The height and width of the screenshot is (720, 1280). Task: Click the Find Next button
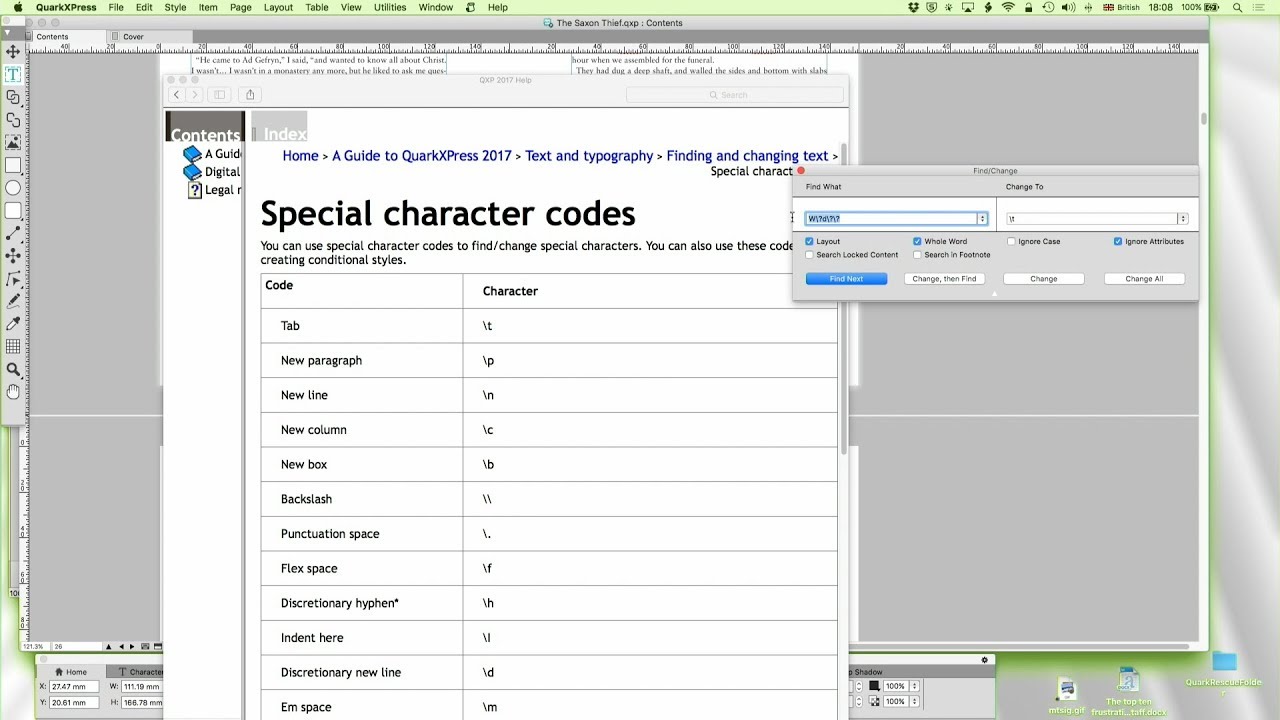coord(846,279)
